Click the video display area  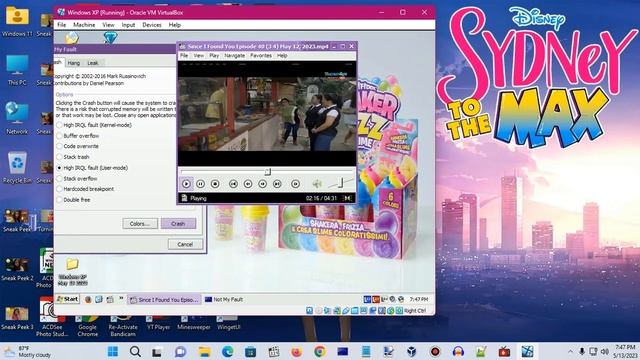tap(267, 113)
